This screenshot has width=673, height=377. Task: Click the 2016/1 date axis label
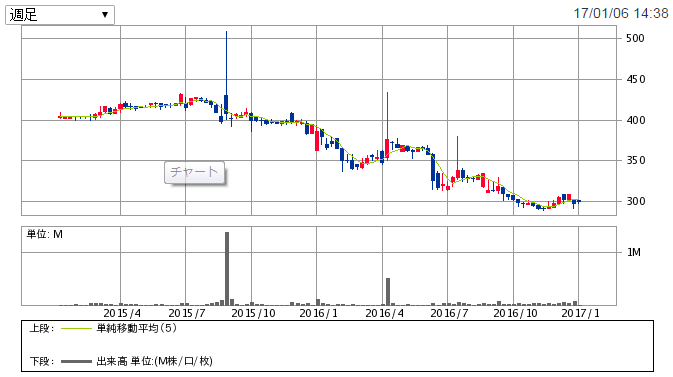point(318,313)
